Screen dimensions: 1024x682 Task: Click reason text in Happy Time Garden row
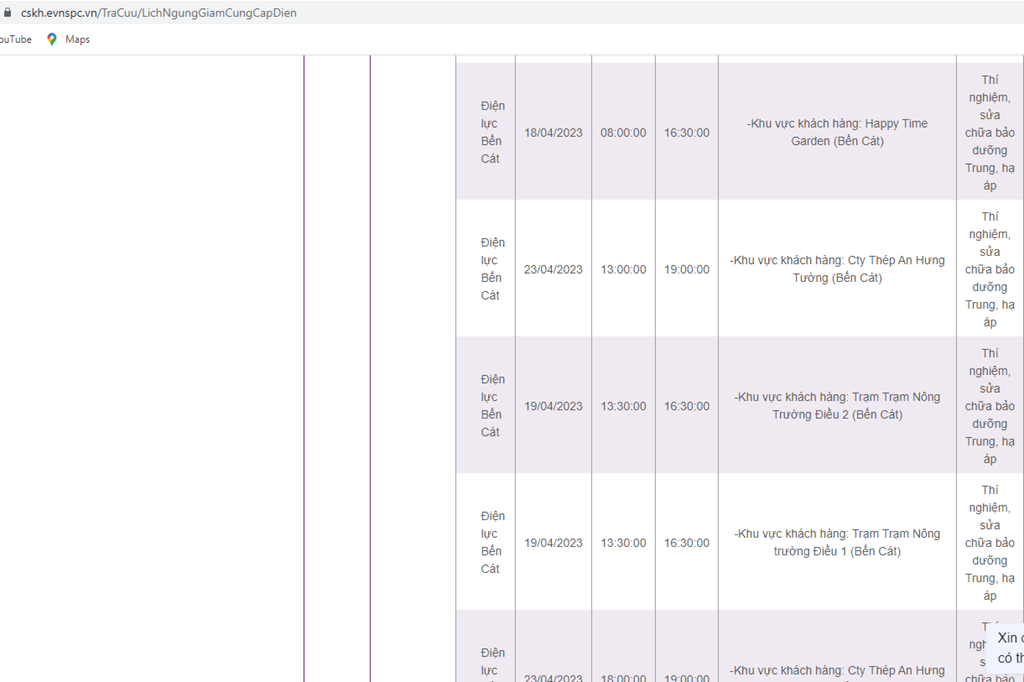[x=990, y=133]
